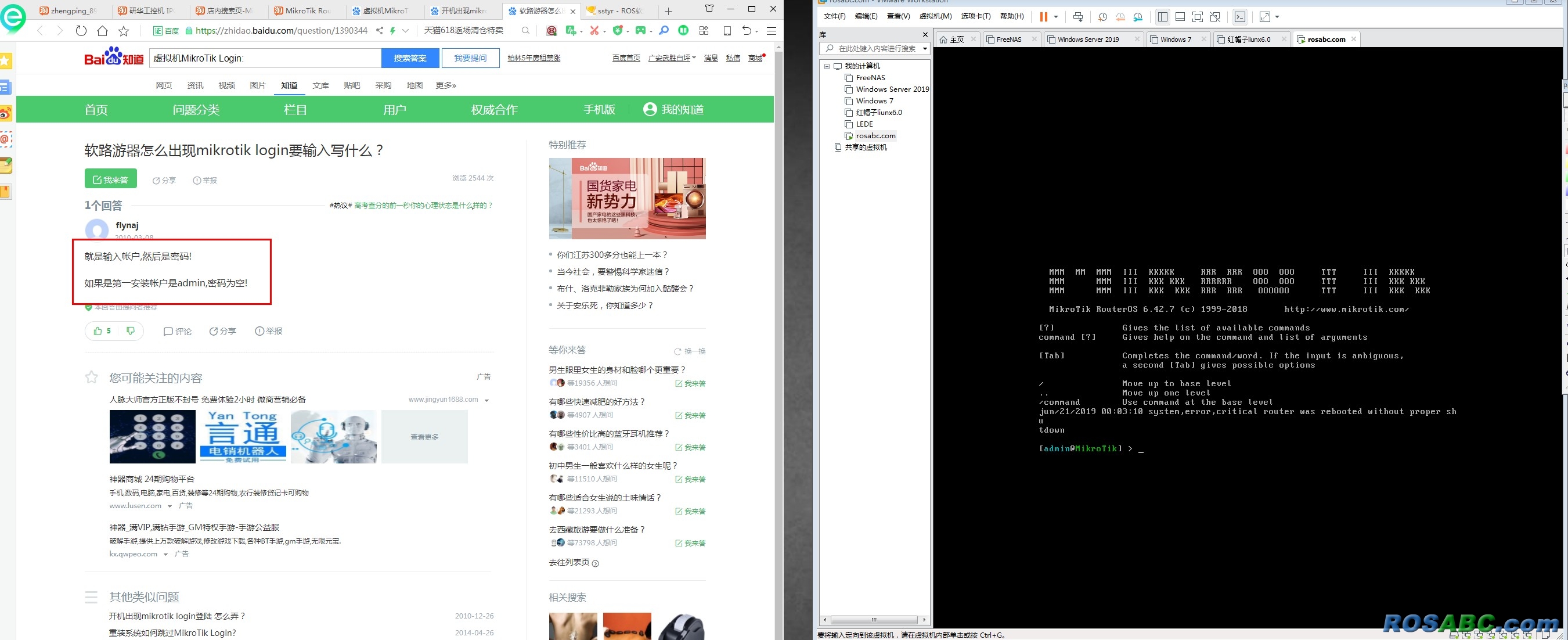
Task: Favorite the star beside 您可能关注的内容
Action: (x=91, y=377)
